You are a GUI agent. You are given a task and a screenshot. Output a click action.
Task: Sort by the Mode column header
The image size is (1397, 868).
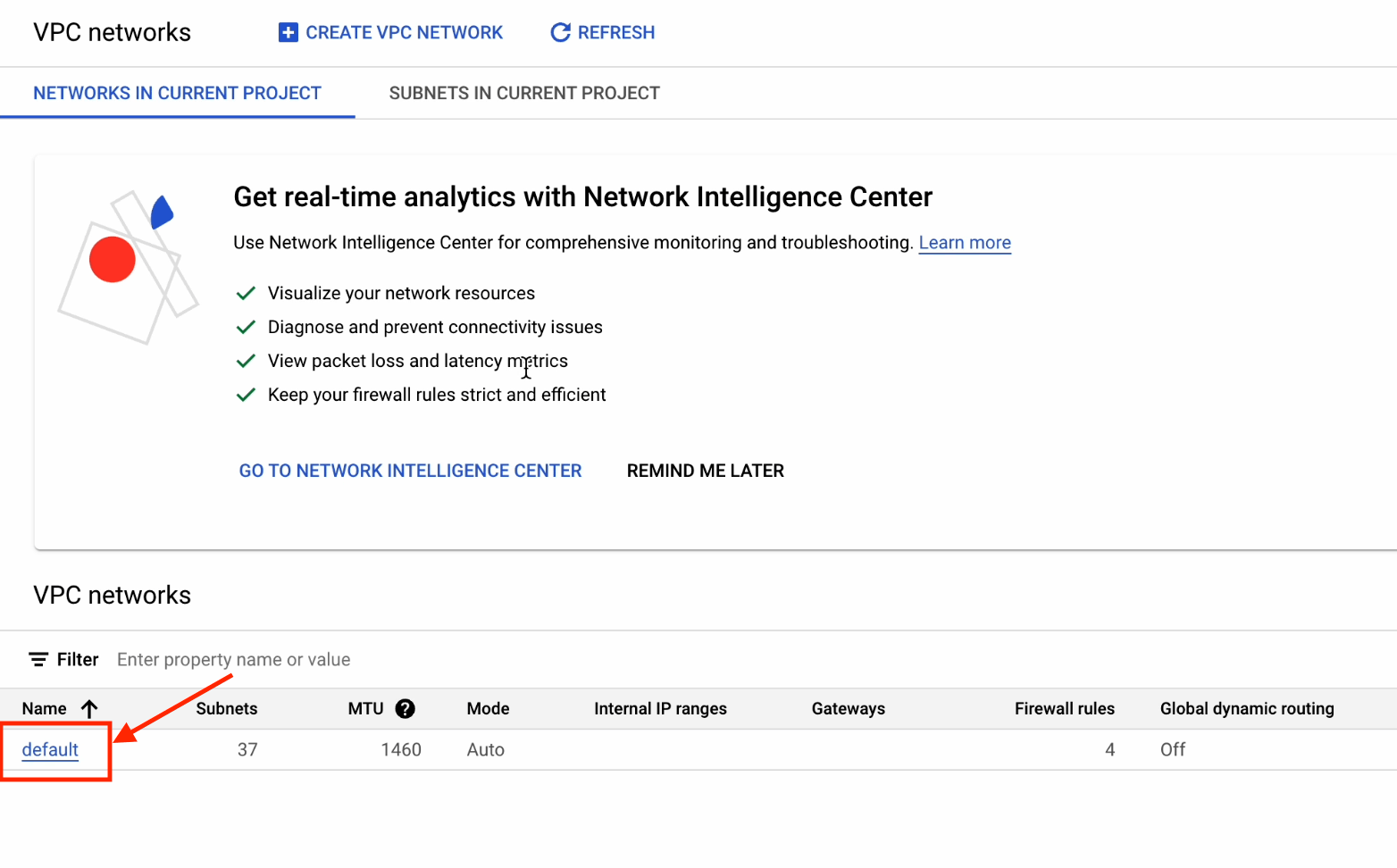coord(488,709)
